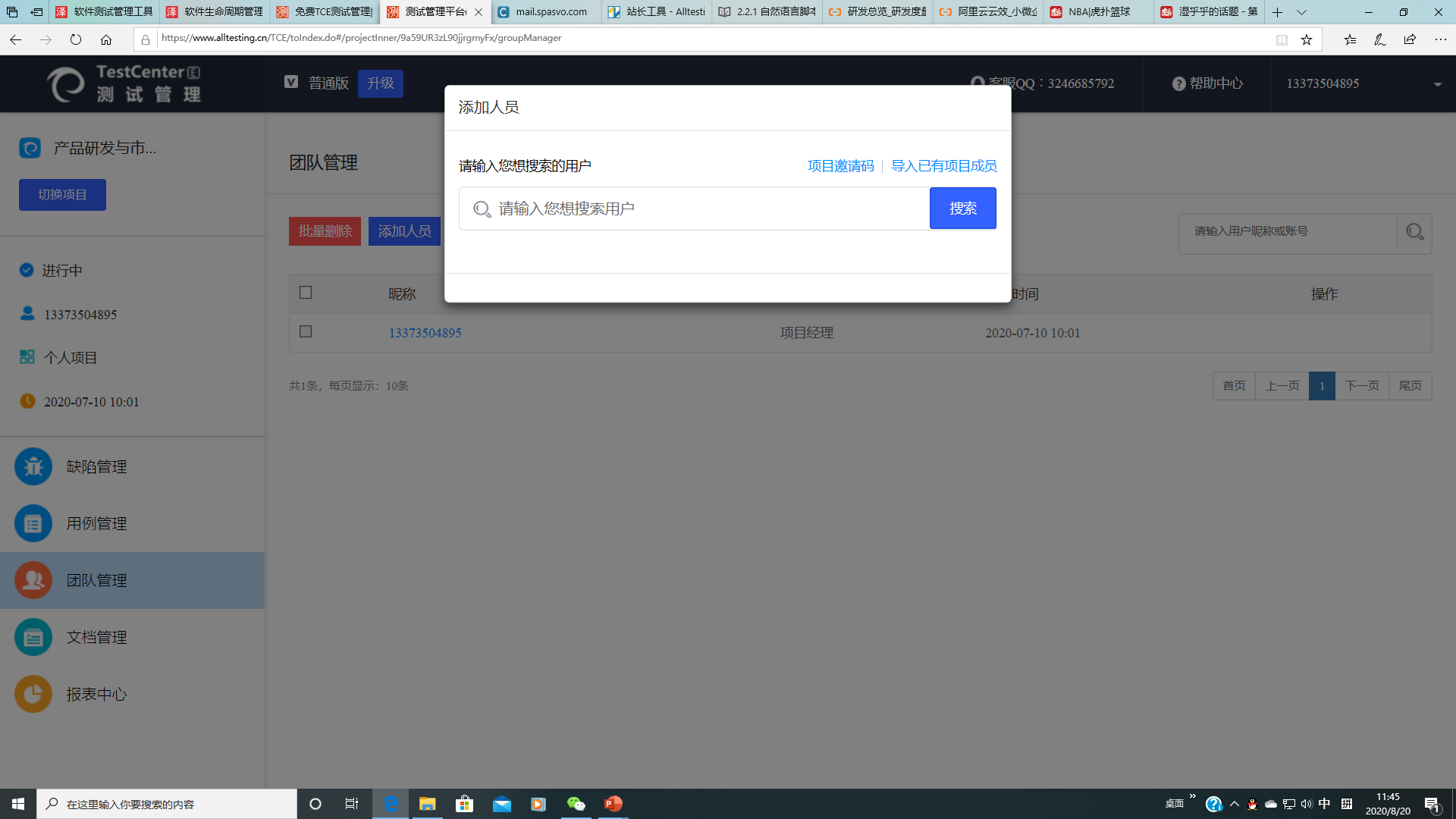Image resolution: width=1456 pixels, height=819 pixels.
Task: Open 用例管理 from the sidebar icon
Action: pos(33,523)
